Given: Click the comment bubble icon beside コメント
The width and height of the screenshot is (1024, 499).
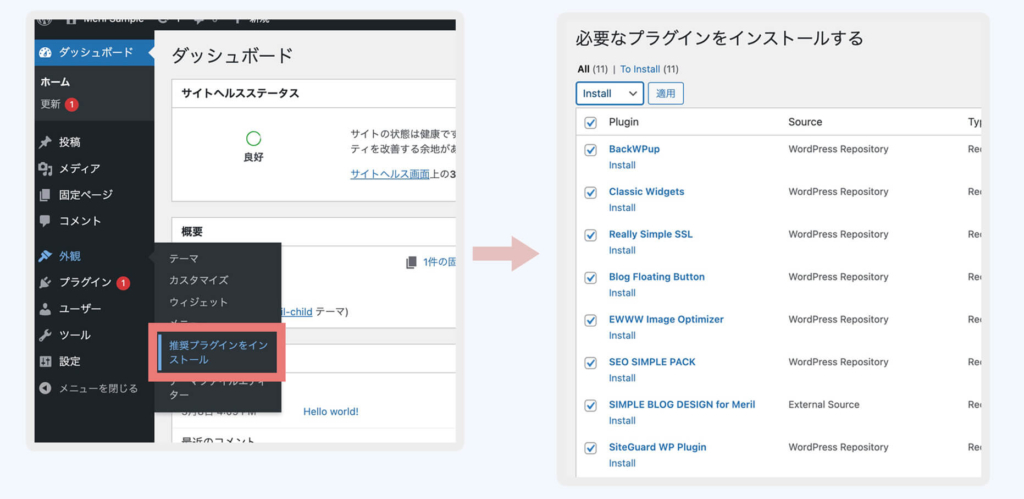Looking at the screenshot, I should [x=45, y=221].
